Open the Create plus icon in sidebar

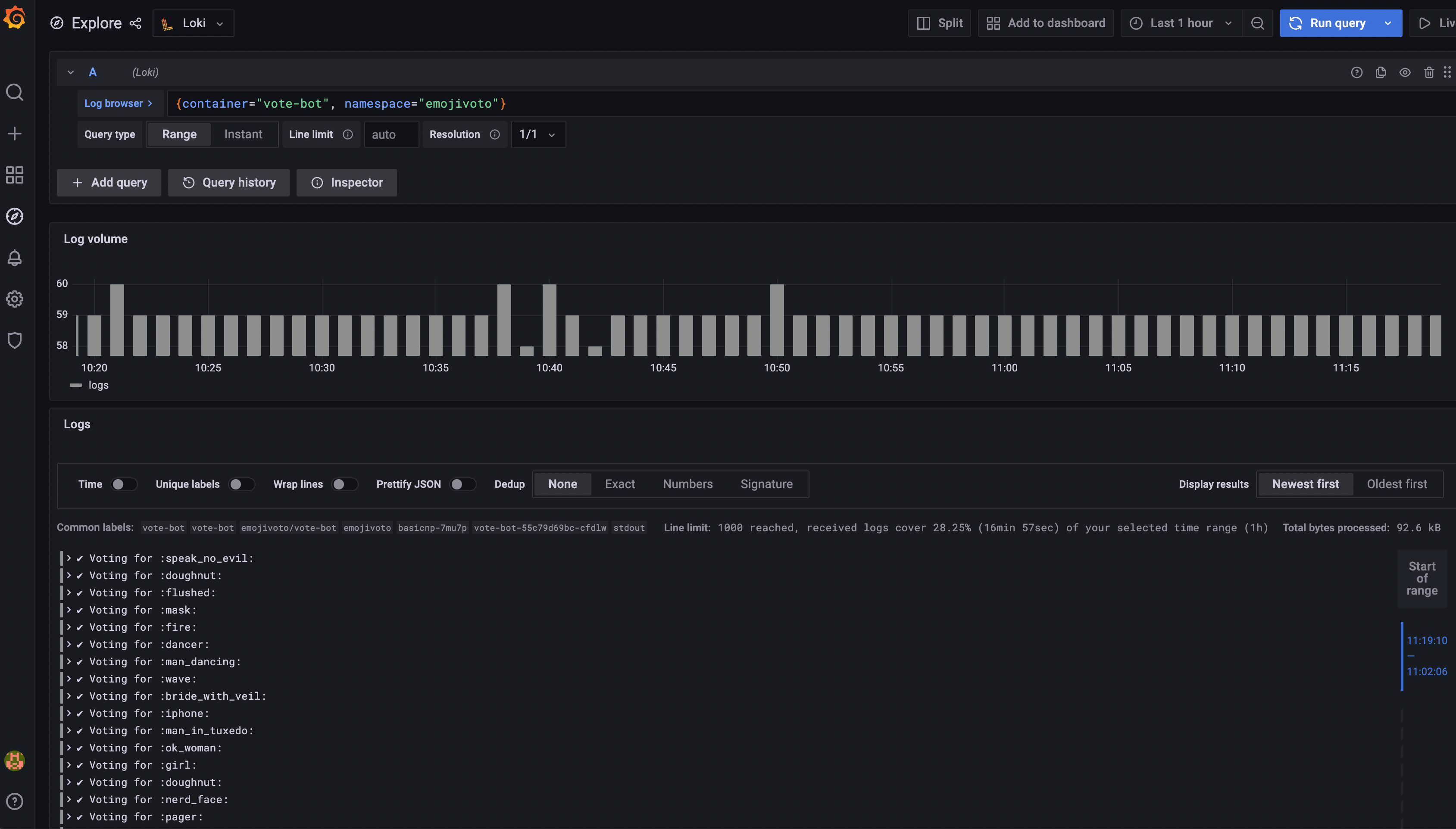click(x=15, y=134)
